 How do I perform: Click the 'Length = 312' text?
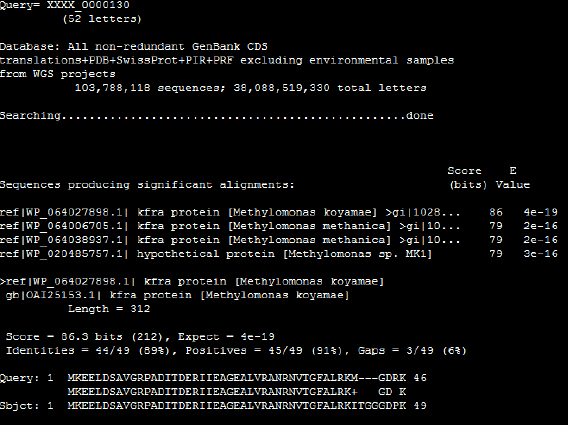tap(109, 309)
